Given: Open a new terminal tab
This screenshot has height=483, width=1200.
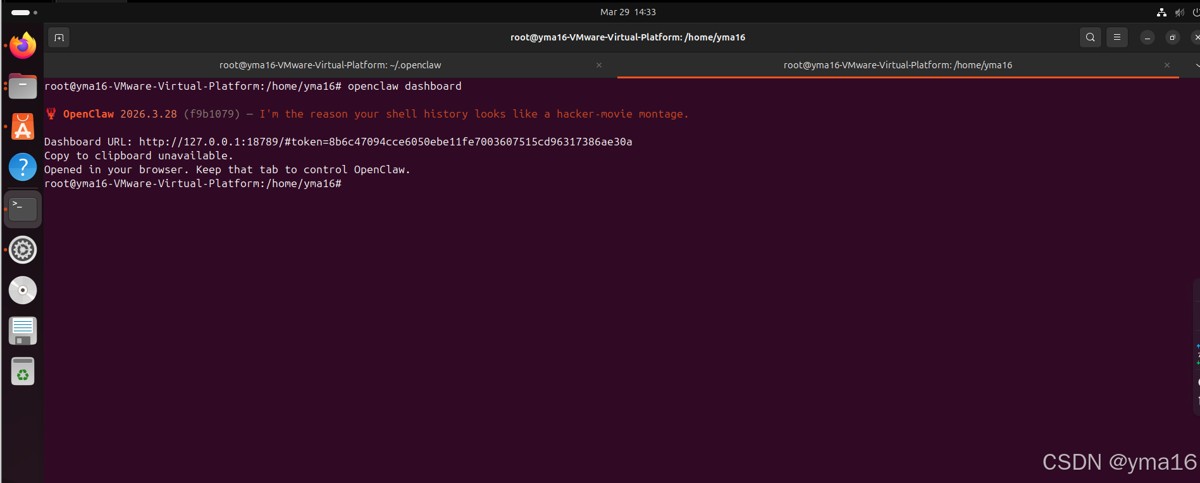Looking at the screenshot, I should pos(59,38).
